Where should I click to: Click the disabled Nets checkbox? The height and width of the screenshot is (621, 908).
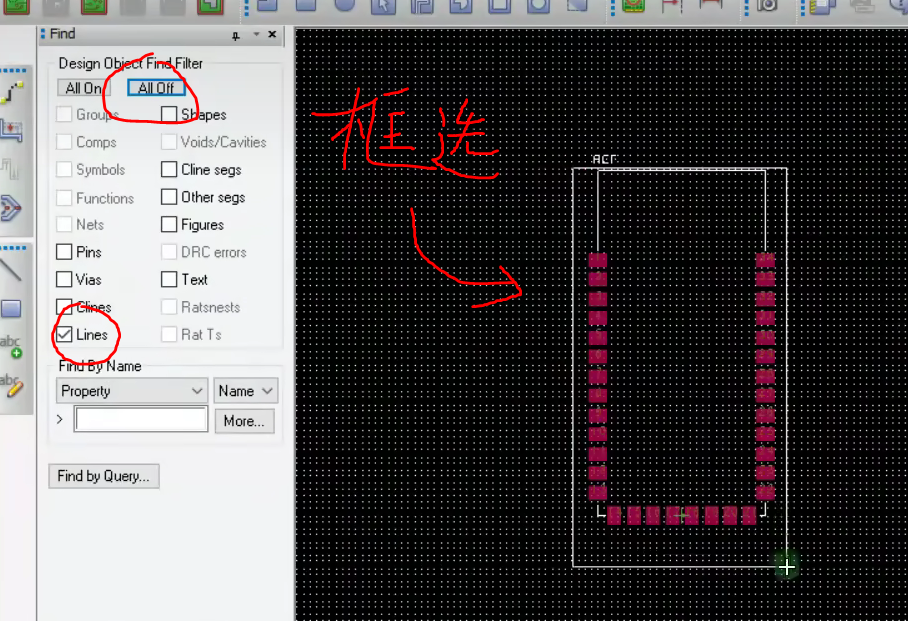(x=64, y=224)
